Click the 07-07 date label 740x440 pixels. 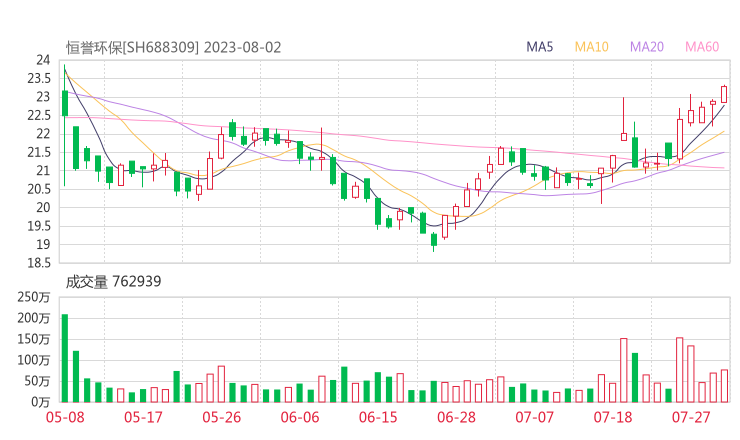(534, 417)
